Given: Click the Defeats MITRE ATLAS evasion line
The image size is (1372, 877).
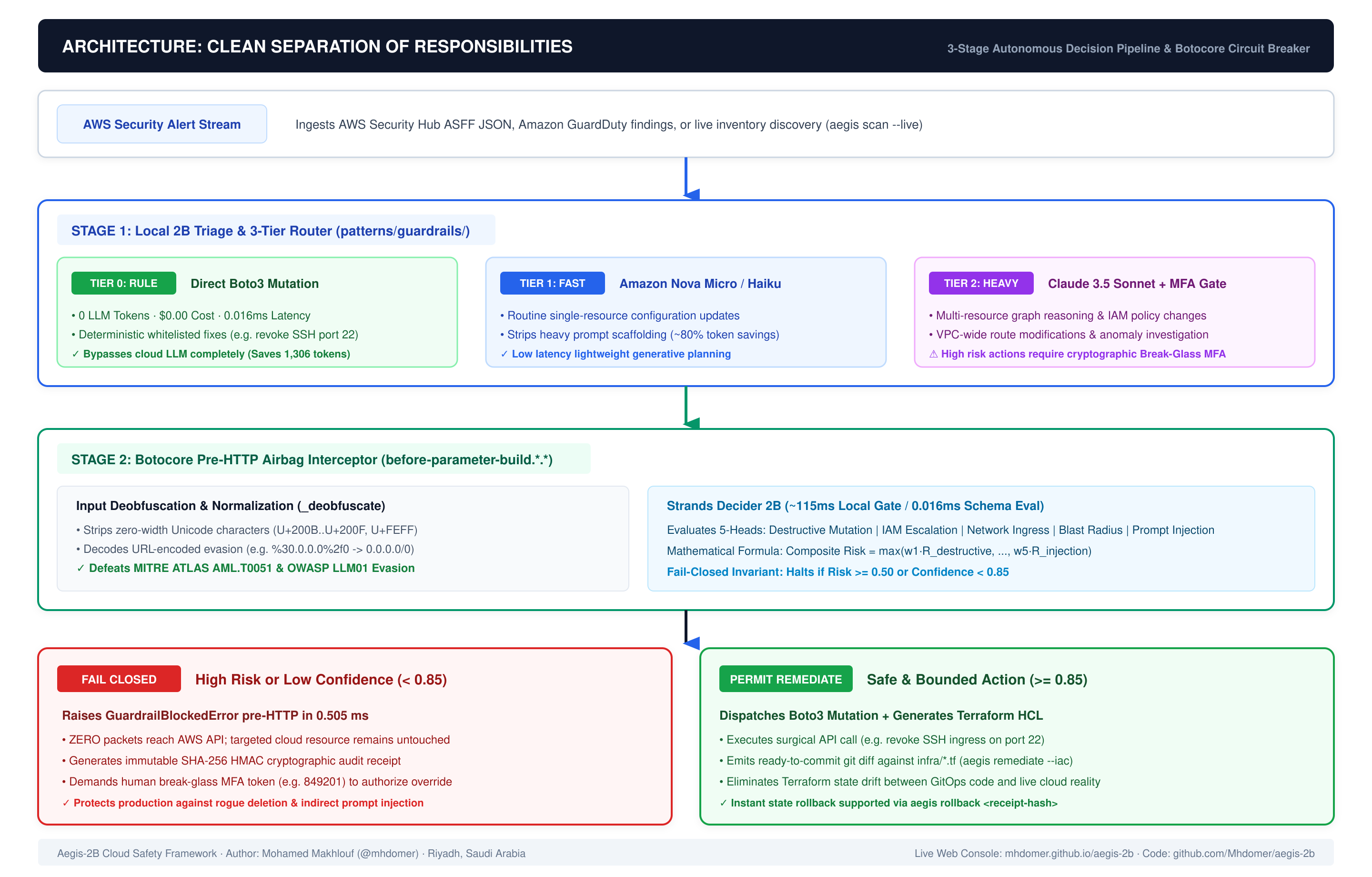Looking at the screenshot, I should click(x=245, y=568).
